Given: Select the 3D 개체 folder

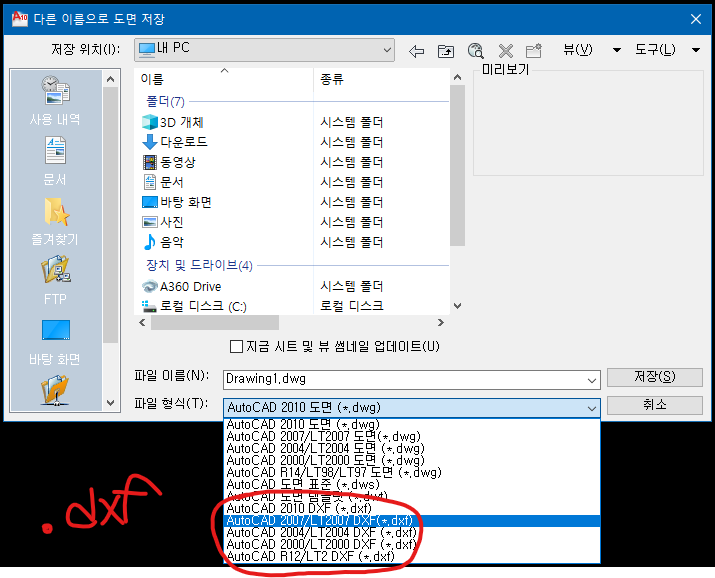Looking at the screenshot, I should [172, 122].
